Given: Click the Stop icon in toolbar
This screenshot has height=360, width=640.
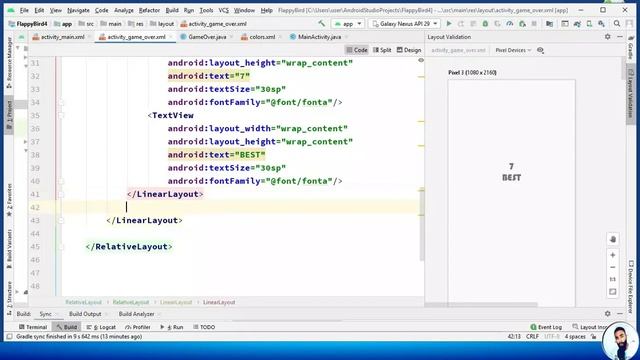Looking at the screenshot, I should click(534, 24).
